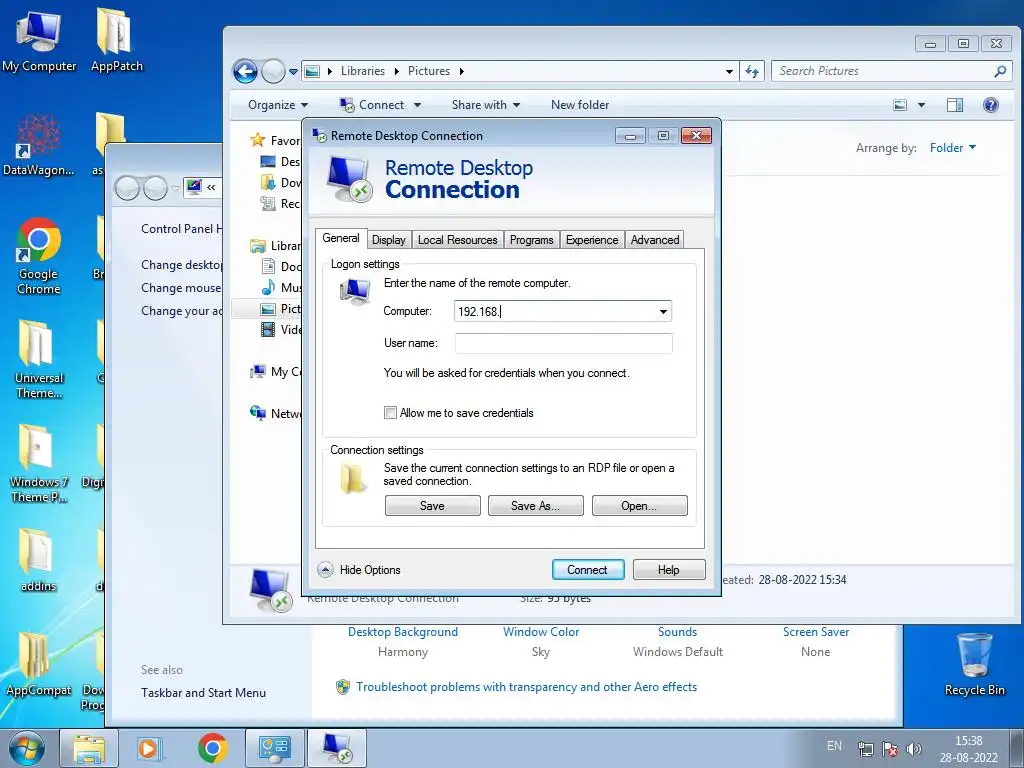Viewport: 1024px width, 768px height.
Task: Switch to Control Panel taskbar item
Action: click(x=274, y=748)
